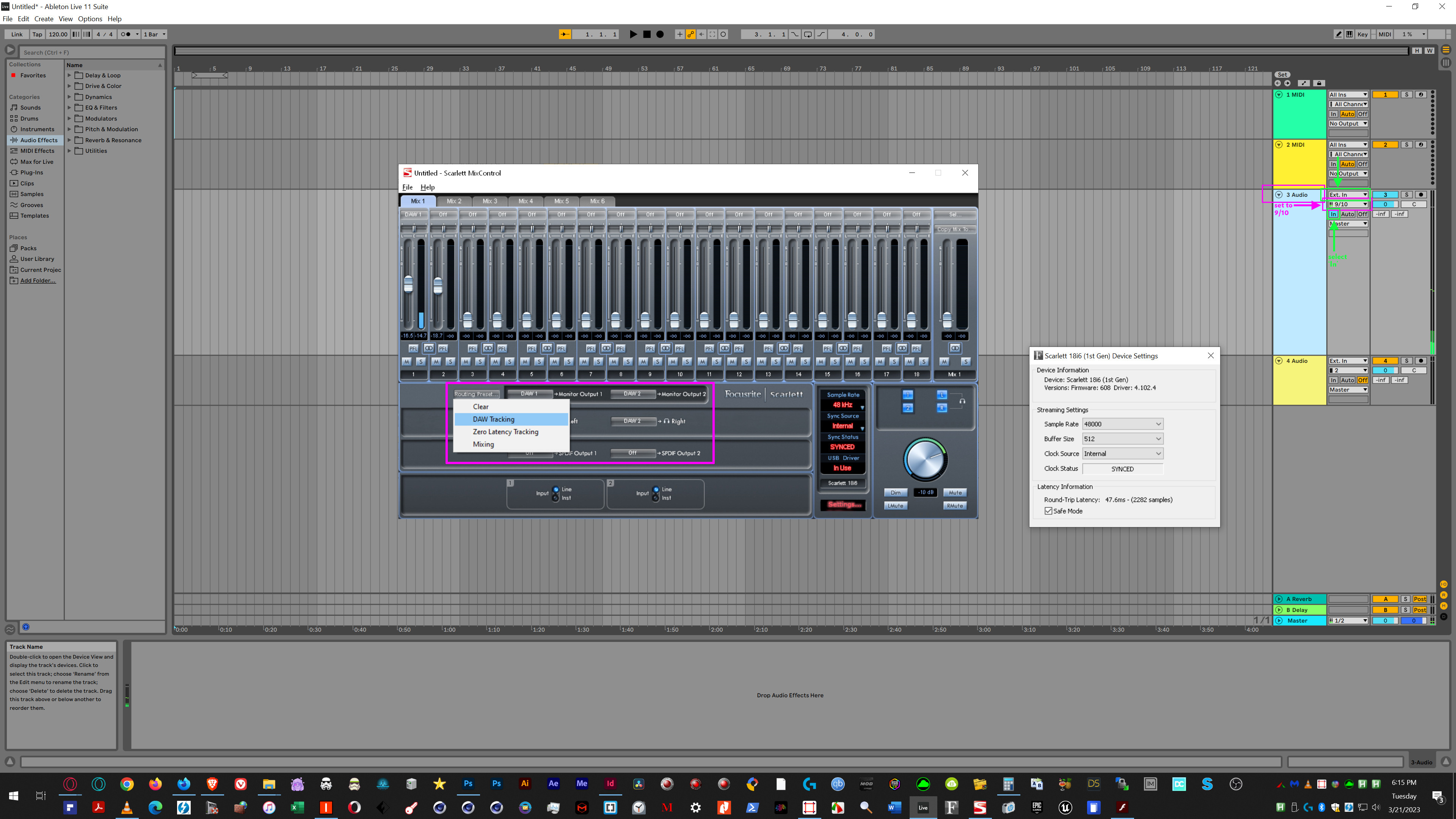This screenshot has height=819, width=1456.
Task: Open 3 Audio track Ext. In dropdown
Action: (x=1348, y=195)
